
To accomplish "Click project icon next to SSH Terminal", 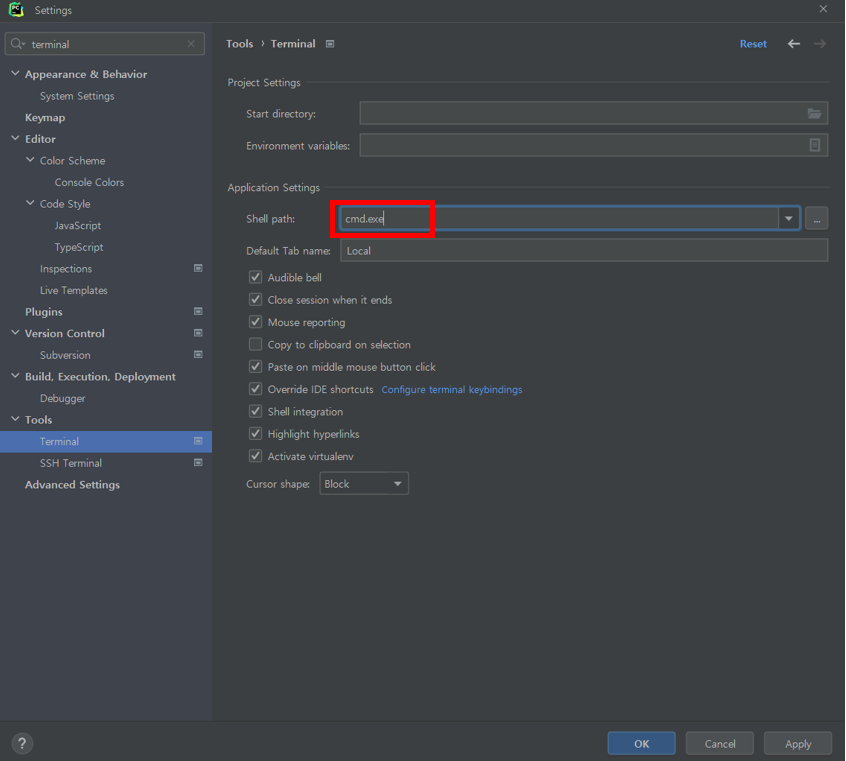I will 198,463.
